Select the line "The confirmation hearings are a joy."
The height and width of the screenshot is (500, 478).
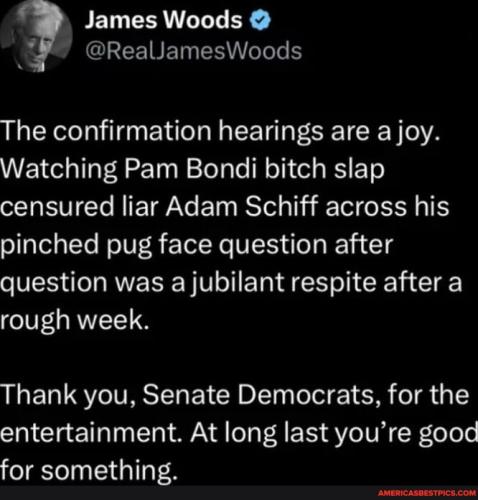(220, 131)
